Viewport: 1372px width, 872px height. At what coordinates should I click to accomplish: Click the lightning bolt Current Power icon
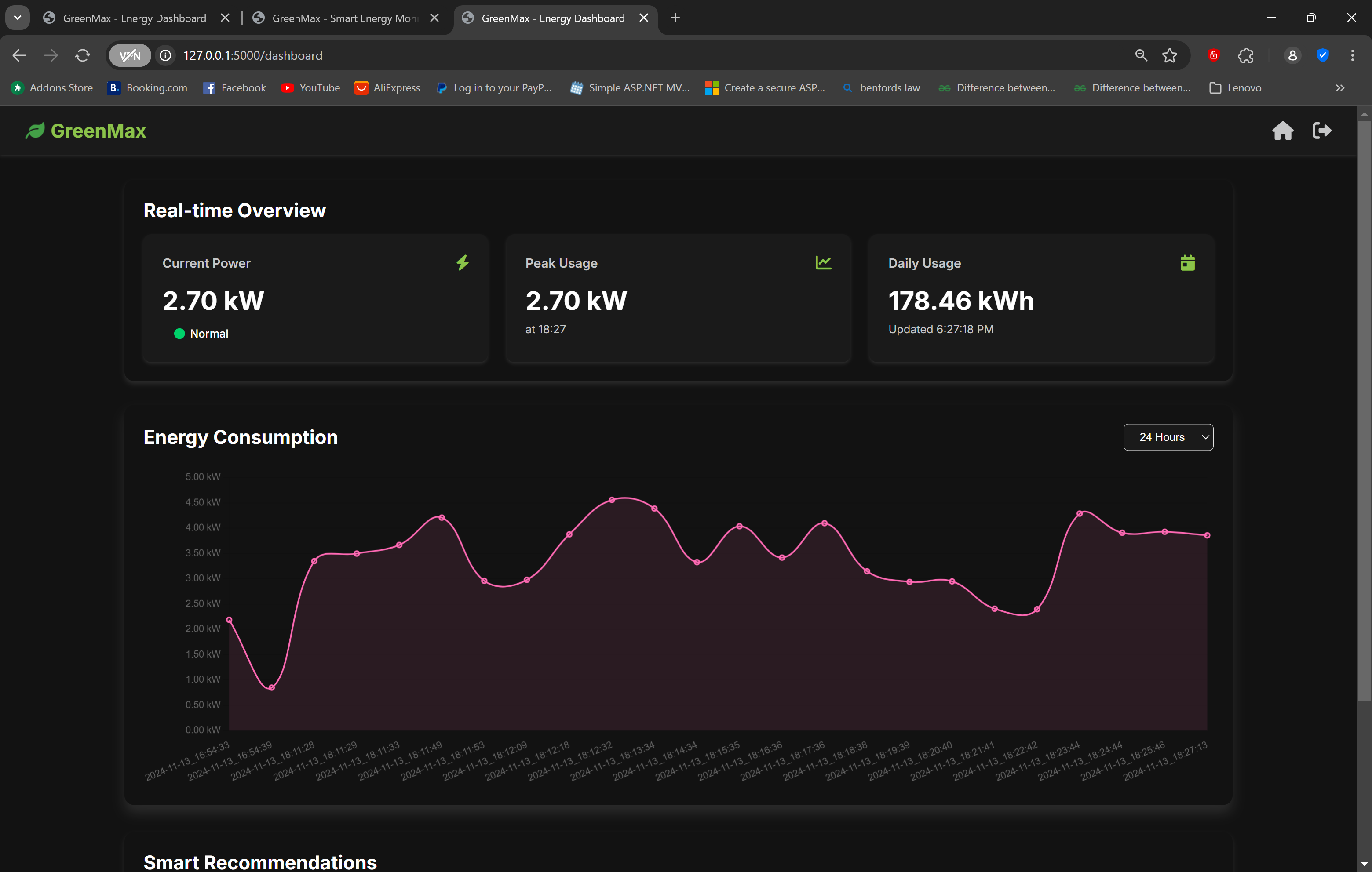point(463,262)
